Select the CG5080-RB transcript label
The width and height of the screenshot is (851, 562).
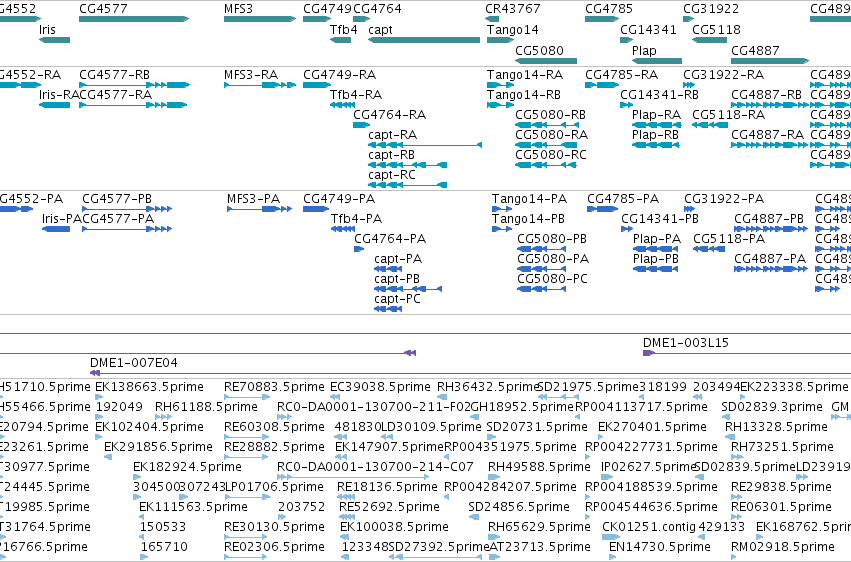[550, 114]
